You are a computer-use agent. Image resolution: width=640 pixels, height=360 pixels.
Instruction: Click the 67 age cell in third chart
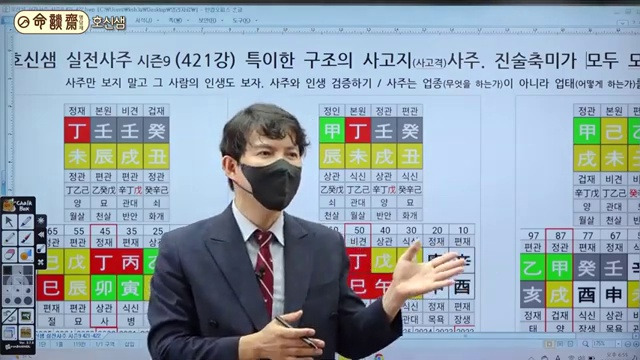coord(614,236)
